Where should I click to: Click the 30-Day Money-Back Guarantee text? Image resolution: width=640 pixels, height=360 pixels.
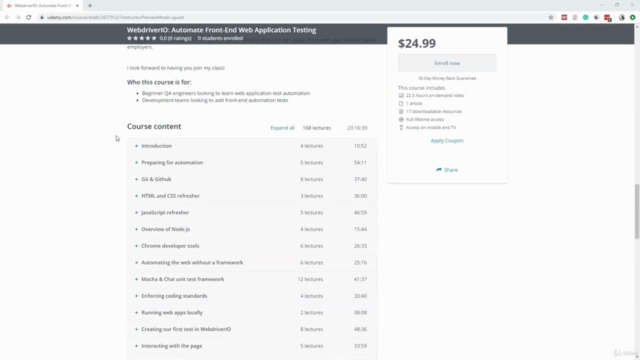coord(447,78)
